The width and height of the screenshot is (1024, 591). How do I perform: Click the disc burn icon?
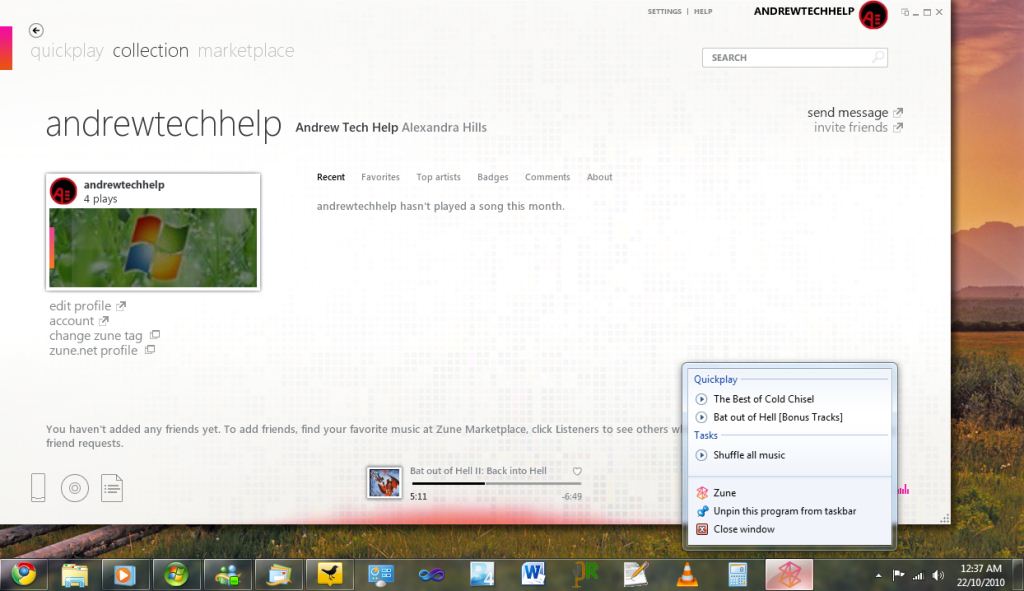tap(74, 488)
